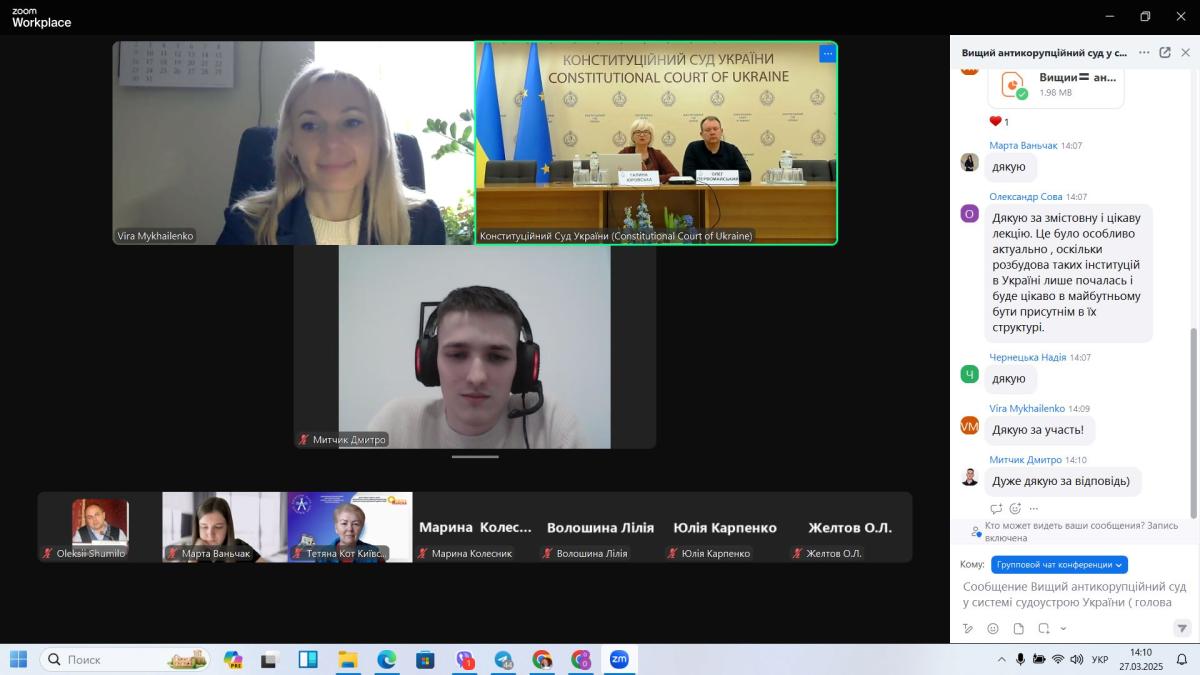Click the send message arrow icon
Viewport: 1200px width, 675px height.
pos(1182,628)
